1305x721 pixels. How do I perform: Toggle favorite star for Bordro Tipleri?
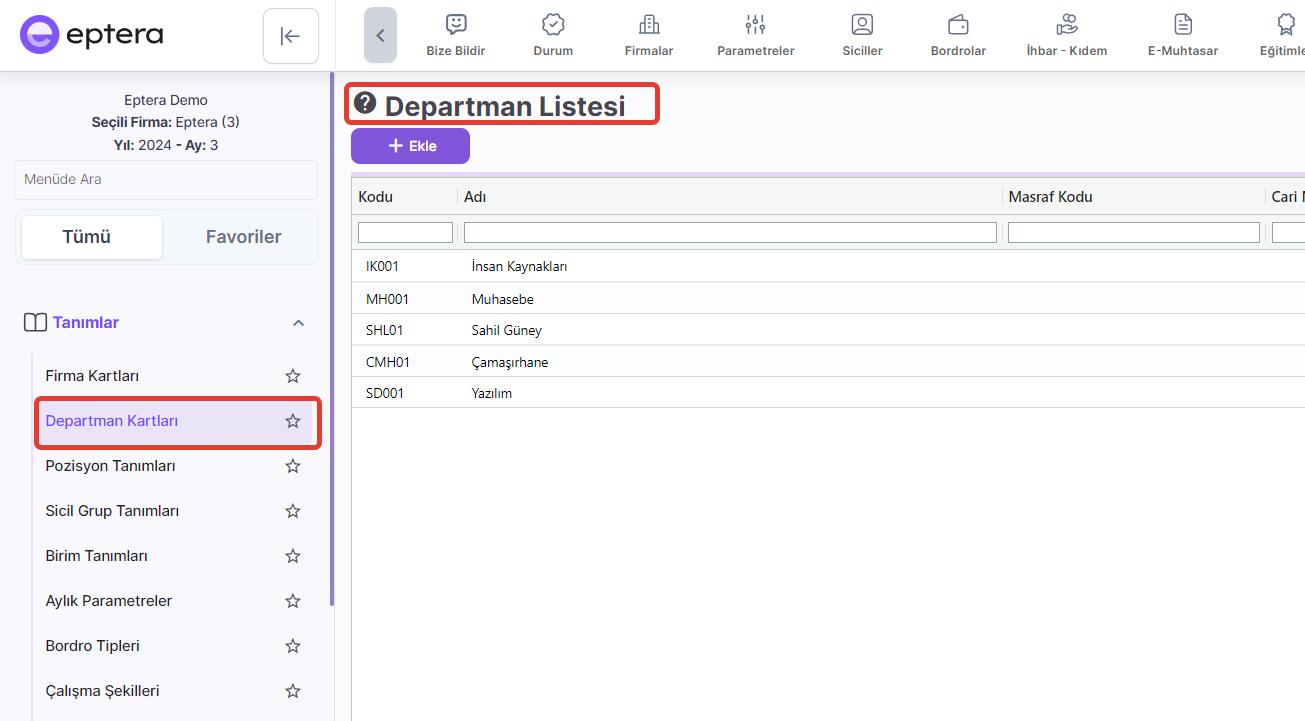pyautogui.click(x=293, y=646)
